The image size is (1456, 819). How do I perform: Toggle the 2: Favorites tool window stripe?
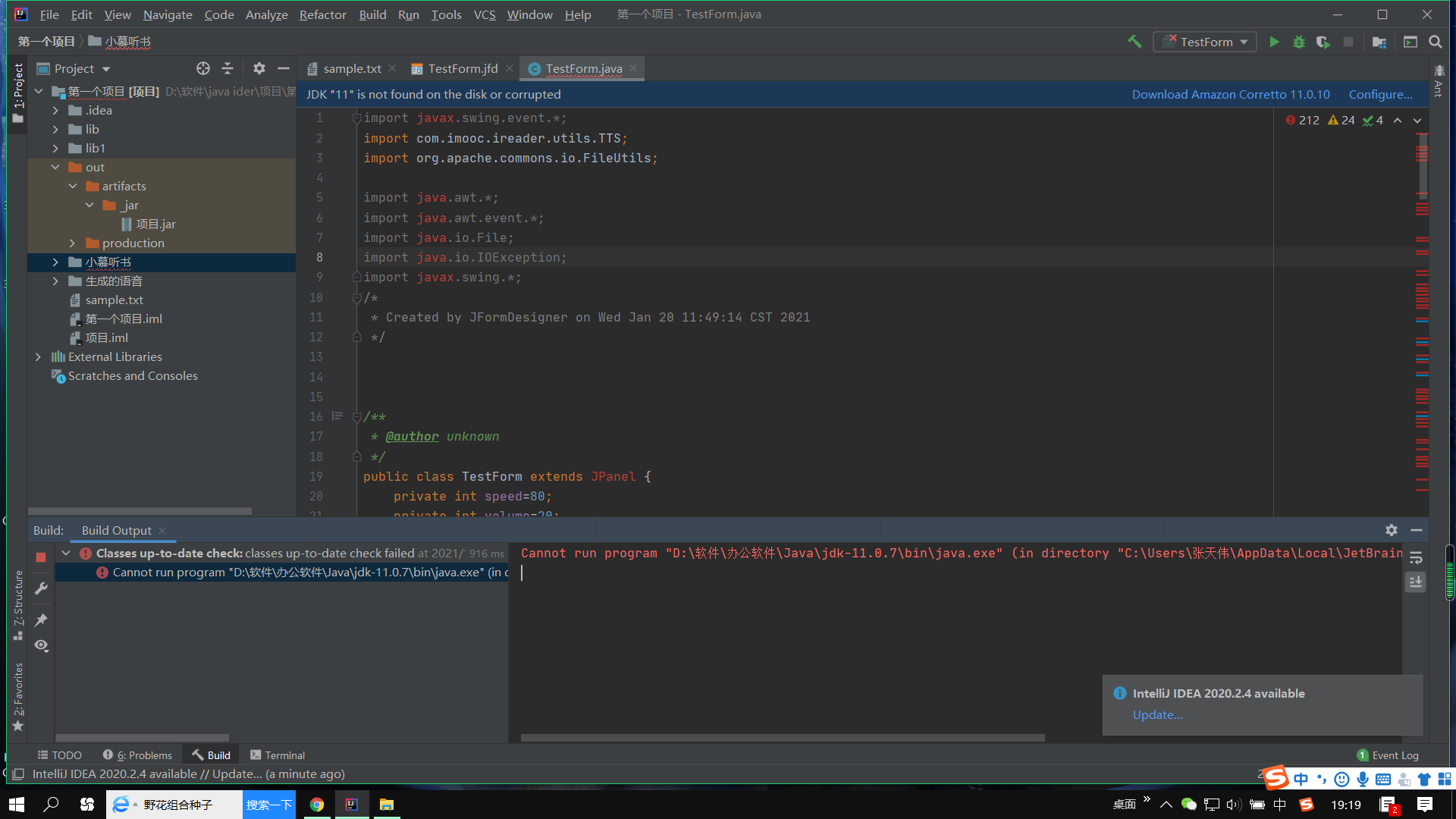(x=18, y=698)
